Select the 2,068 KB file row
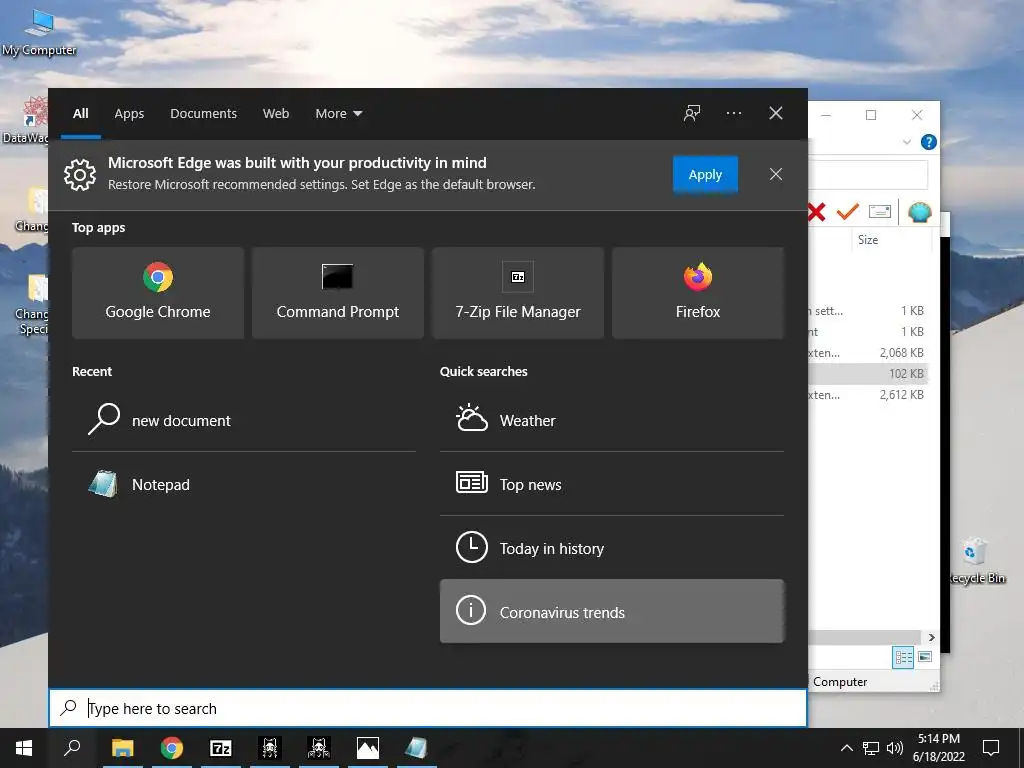 click(x=867, y=353)
